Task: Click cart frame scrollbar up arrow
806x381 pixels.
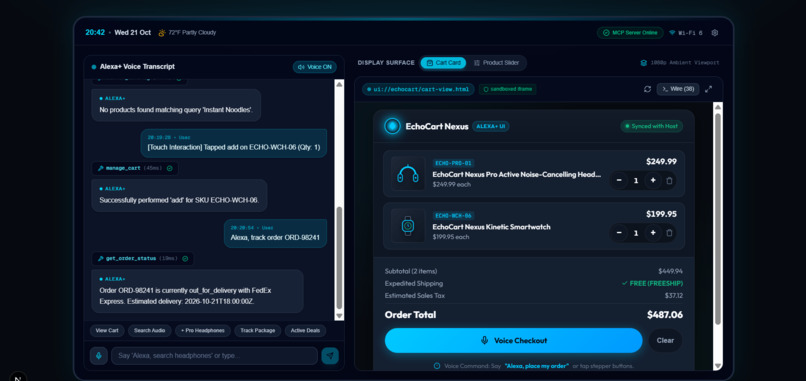Action: 718,107
